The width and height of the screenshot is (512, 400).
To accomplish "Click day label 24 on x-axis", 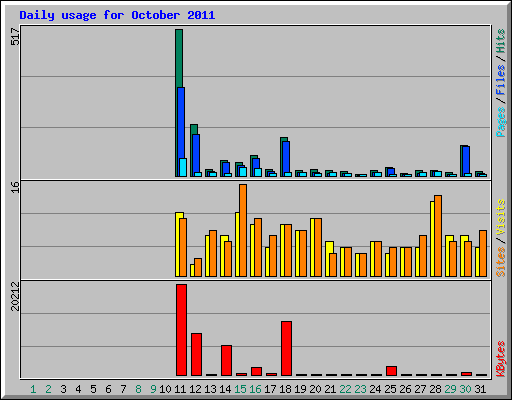I will [375, 389].
